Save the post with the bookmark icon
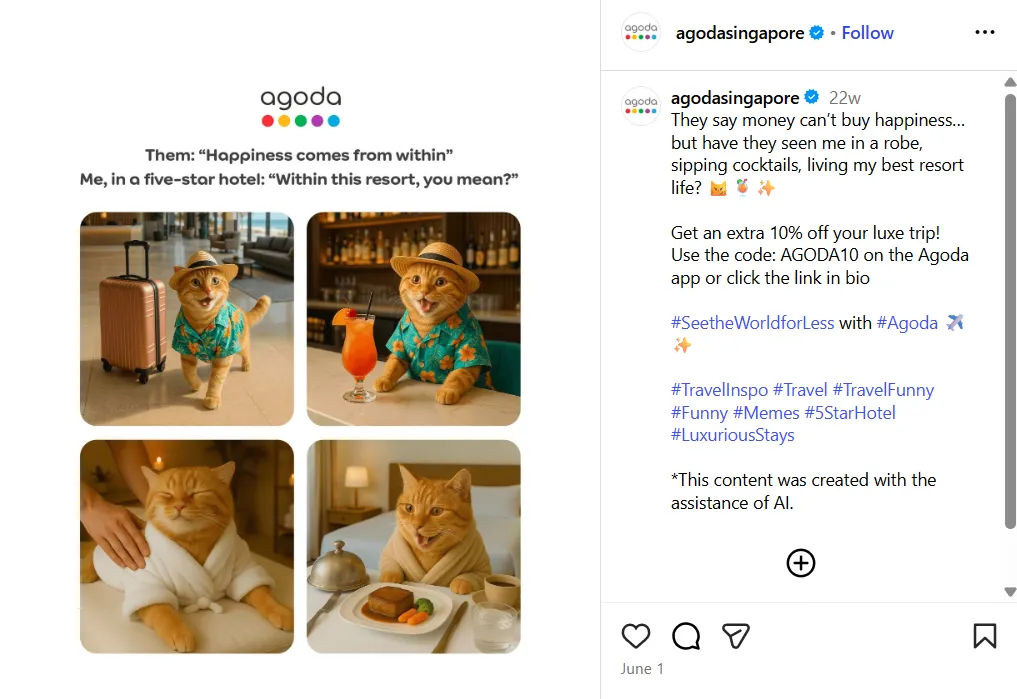 coord(984,636)
